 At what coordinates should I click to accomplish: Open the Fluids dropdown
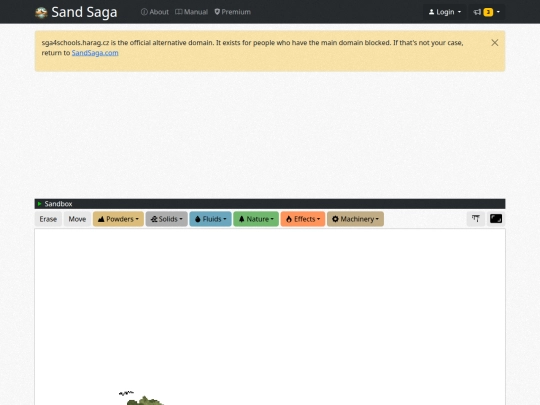(210, 219)
